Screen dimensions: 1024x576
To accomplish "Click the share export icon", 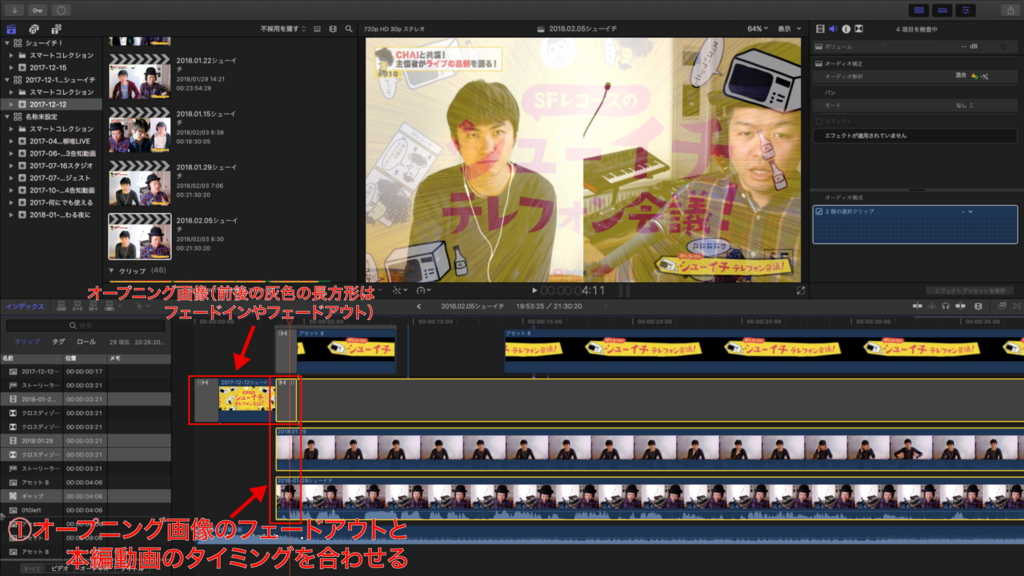I will point(1010,10).
